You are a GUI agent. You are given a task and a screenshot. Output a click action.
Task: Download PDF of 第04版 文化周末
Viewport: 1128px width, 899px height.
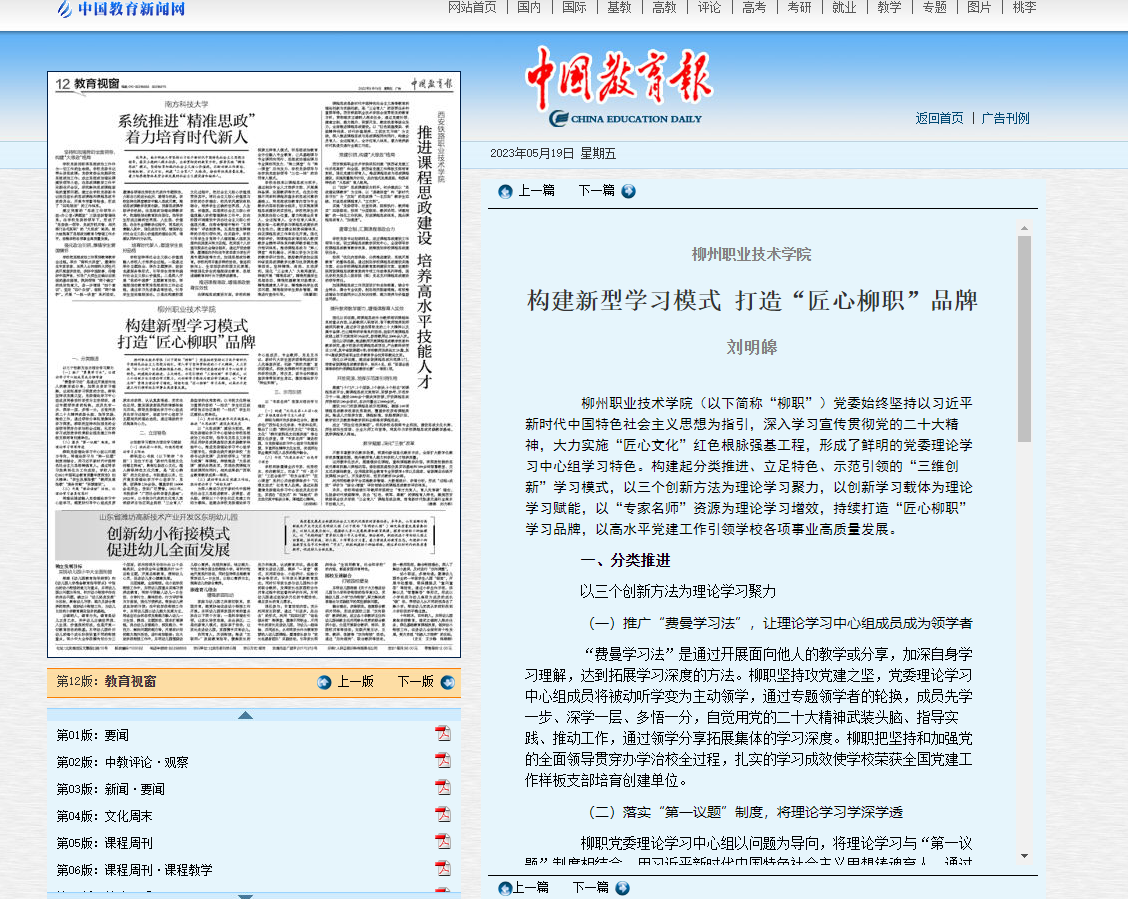442,815
